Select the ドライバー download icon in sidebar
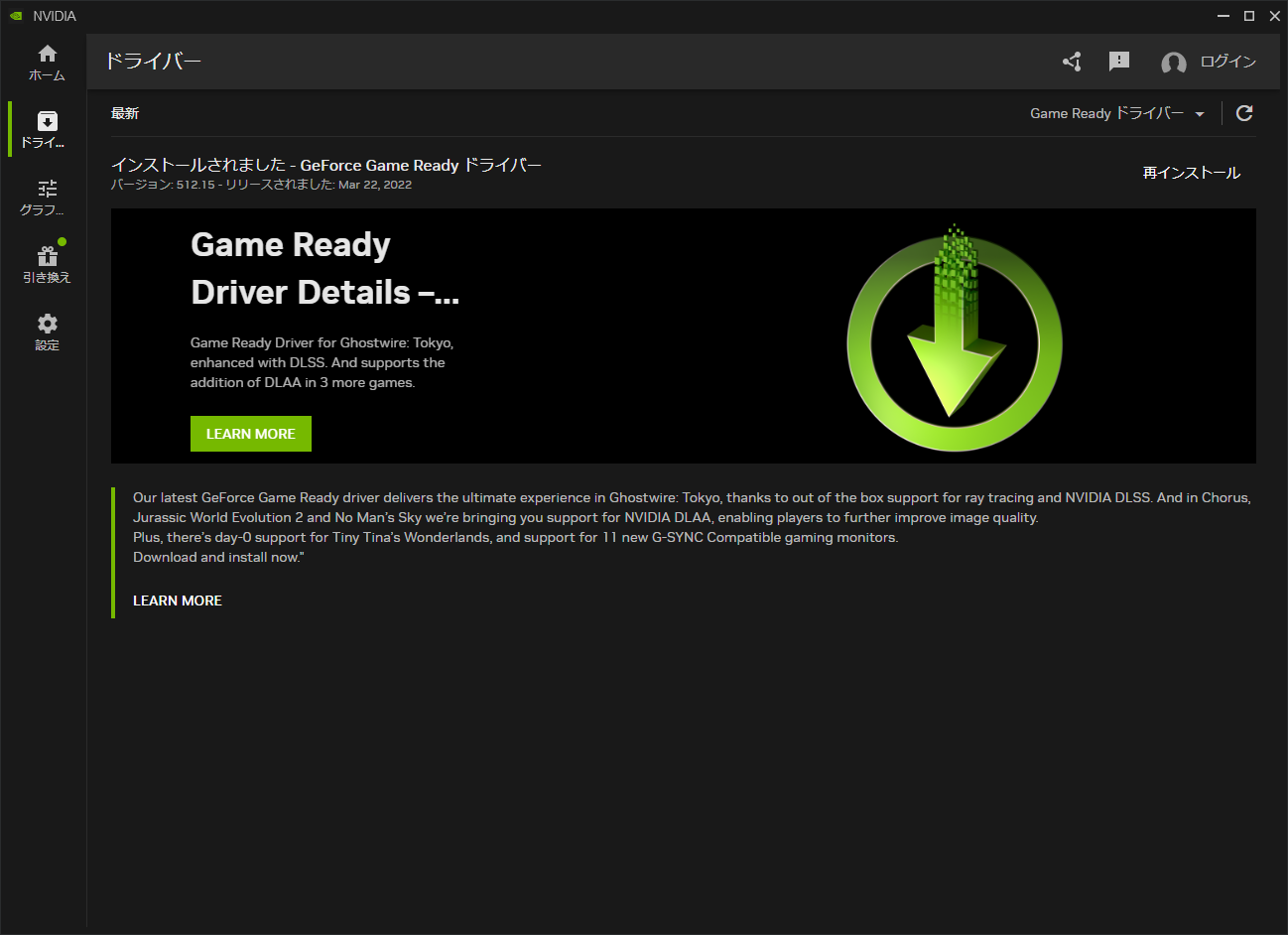1288x935 pixels. tap(47, 121)
